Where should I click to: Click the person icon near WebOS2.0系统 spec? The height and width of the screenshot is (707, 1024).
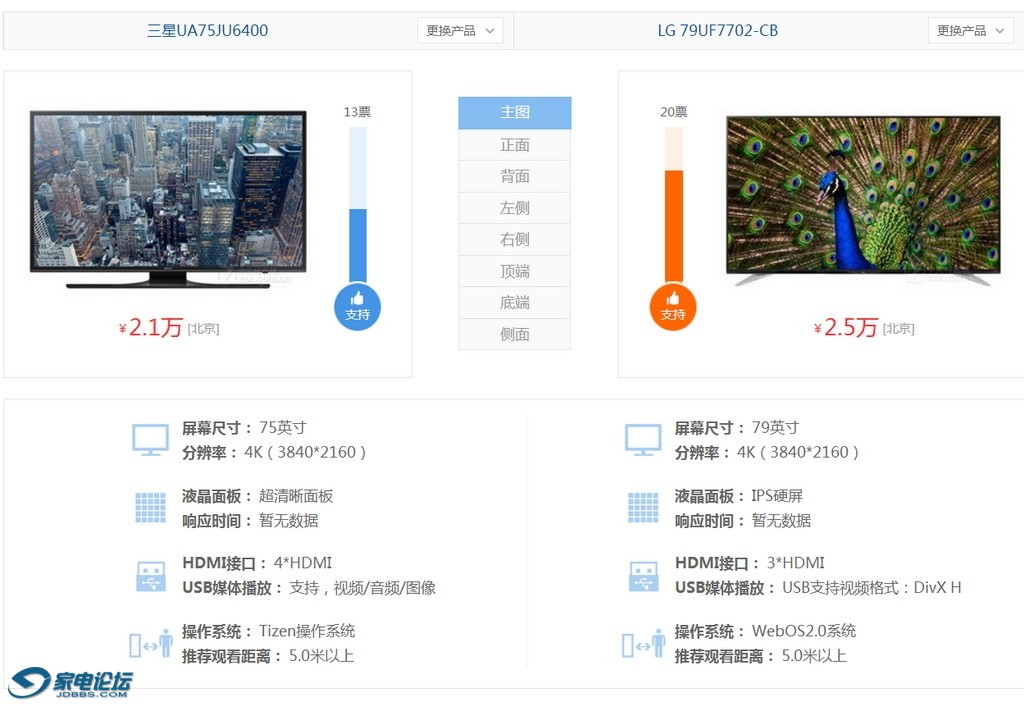pos(648,643)
